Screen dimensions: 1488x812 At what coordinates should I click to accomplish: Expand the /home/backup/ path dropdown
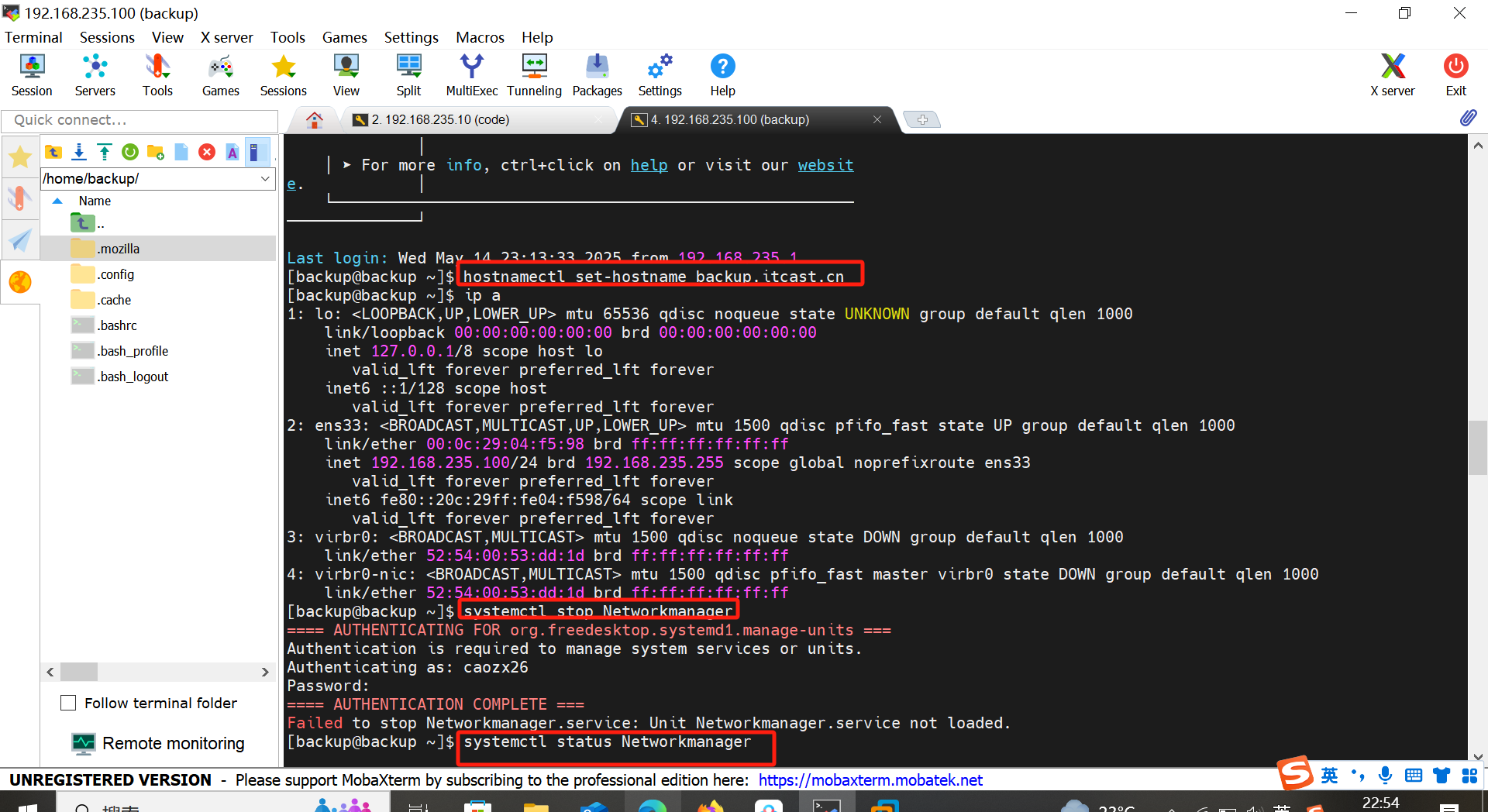coord(265,179)
